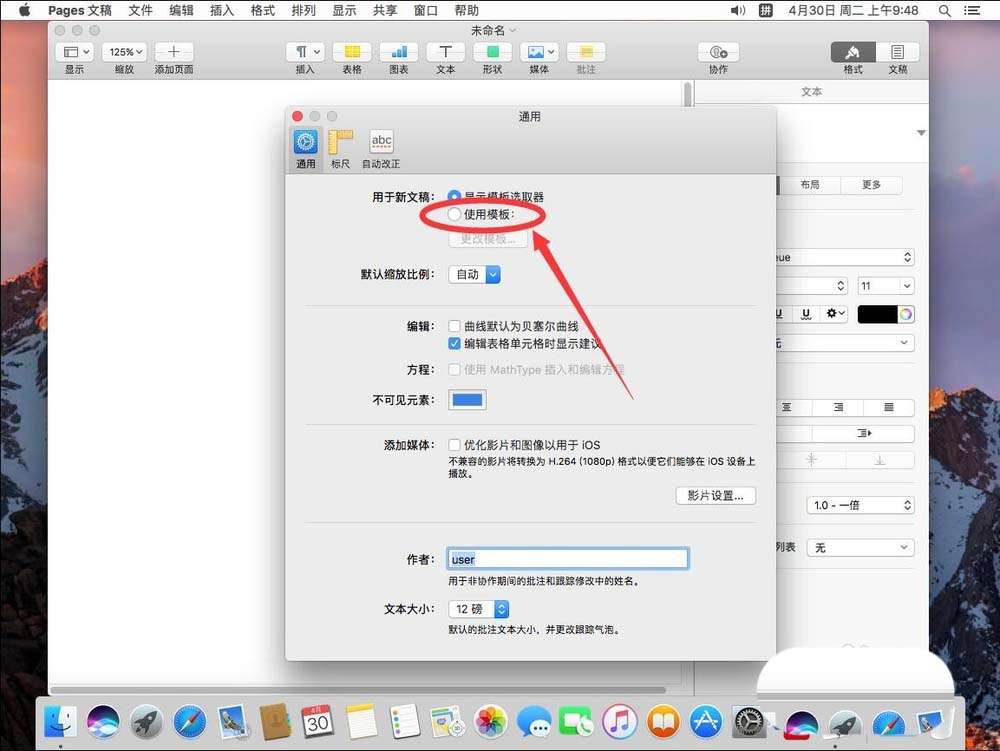
Task: Open the comment text size dropdown
Action: pos(479,608)
